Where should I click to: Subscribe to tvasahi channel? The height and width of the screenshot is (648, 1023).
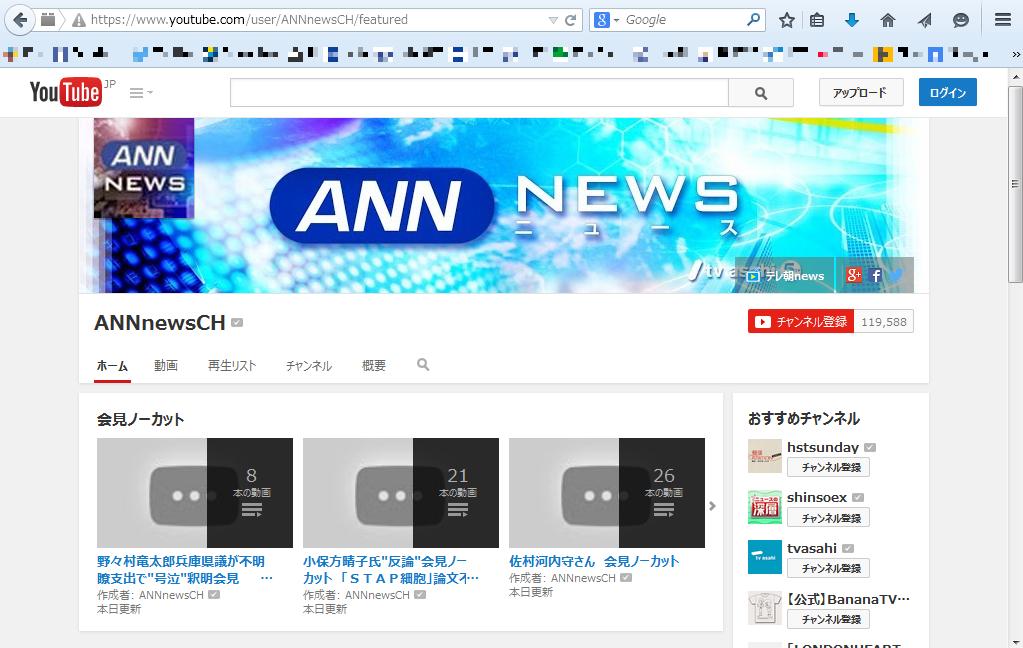click(x=828, y=568)
